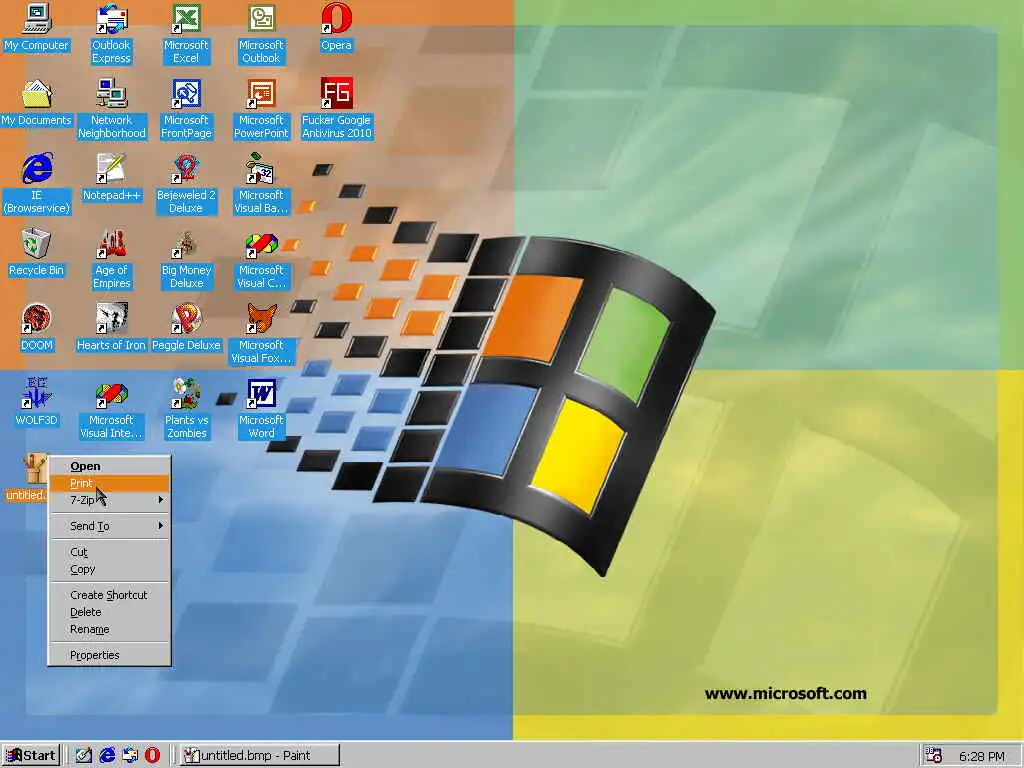Choose Cut in the context menu
The height and width of the screenshot is (768, 1024).
[x=110, y=552]
